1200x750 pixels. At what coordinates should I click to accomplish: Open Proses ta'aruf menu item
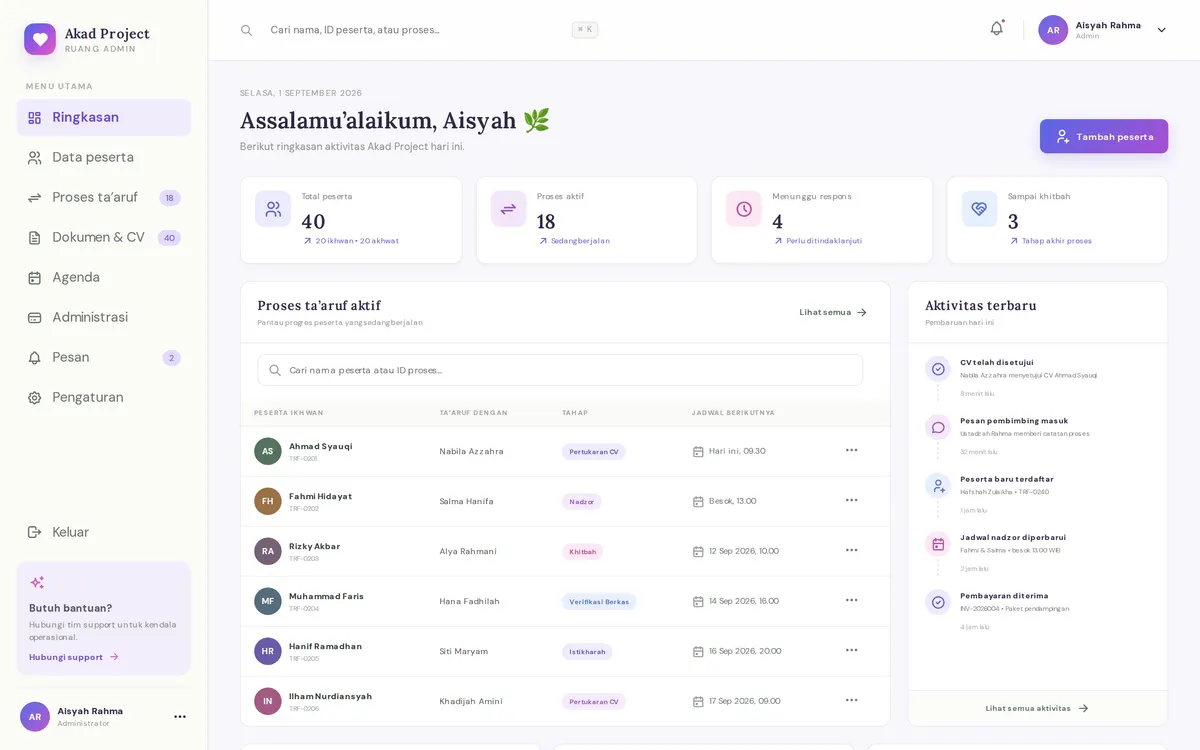pyautogui.click(x=104, y=197)
